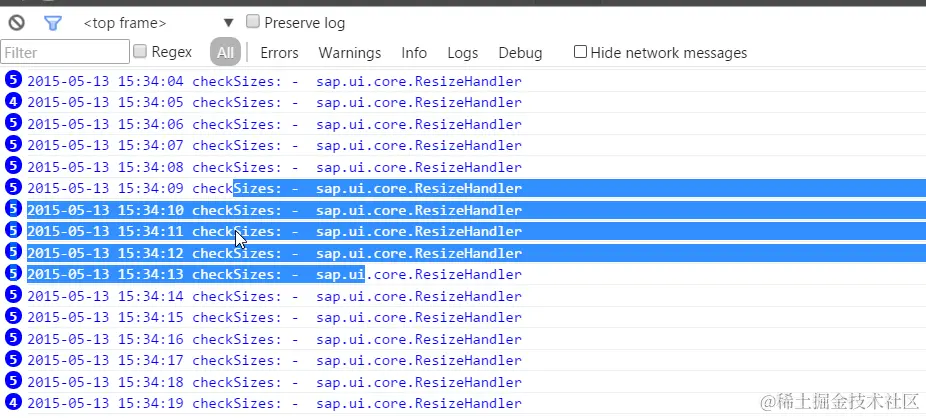Viewport: 926px width, 418px height.
Task: Clear the console log
Action: click(17, 23)
